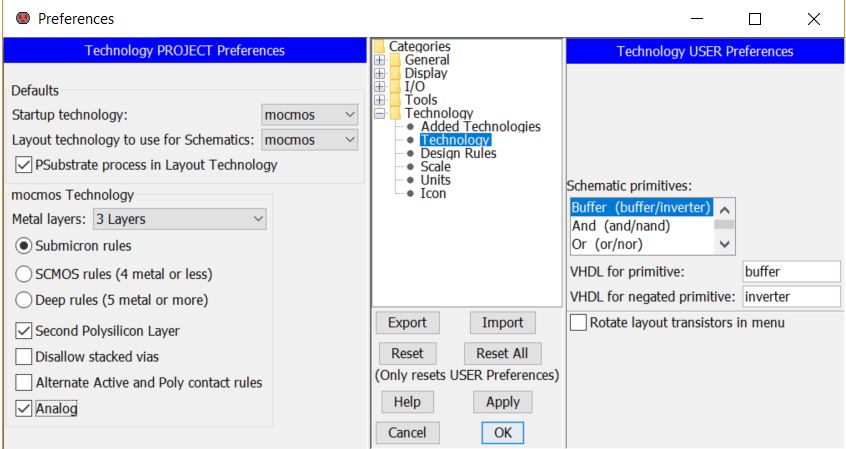Click the Export button
The height and width of the screenshot is (449, 846).
[407, 322]
